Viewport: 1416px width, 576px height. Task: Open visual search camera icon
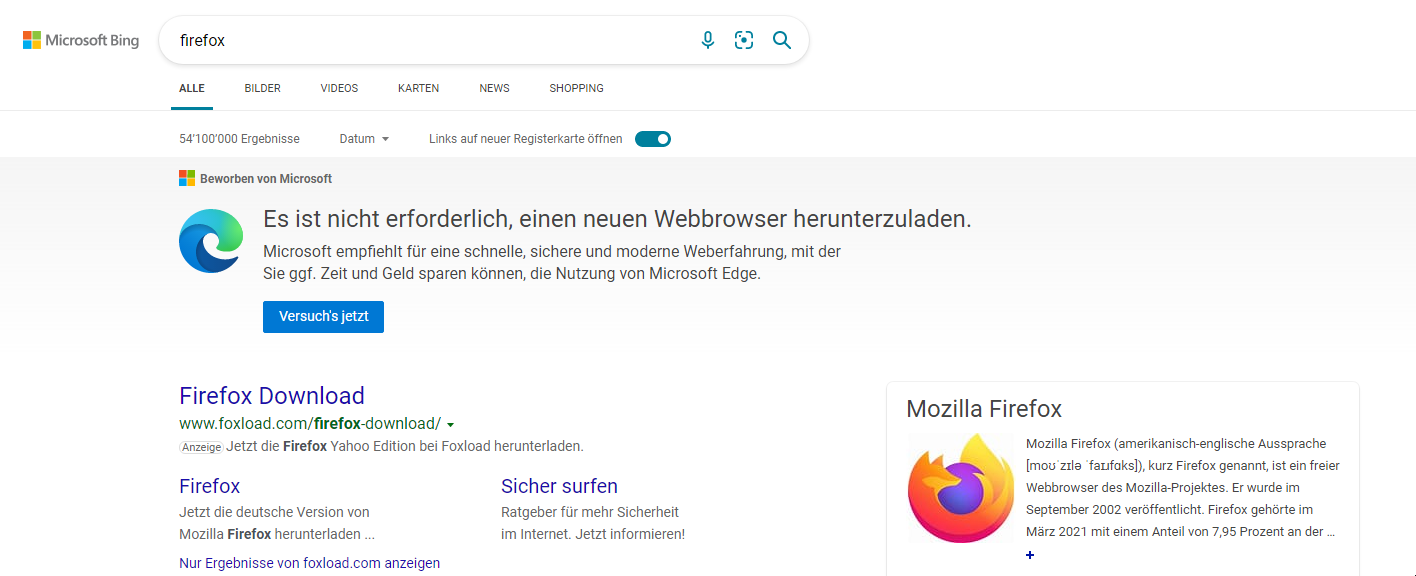pyautogui.click(x=744, y=40)
